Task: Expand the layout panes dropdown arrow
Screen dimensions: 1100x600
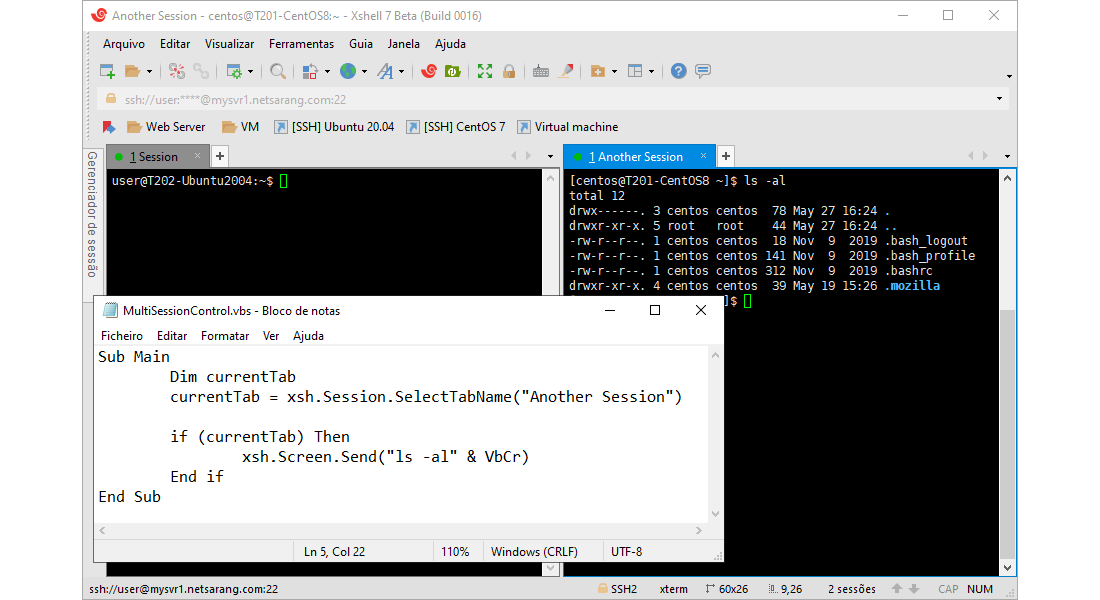Action: (x=652, y=72)
